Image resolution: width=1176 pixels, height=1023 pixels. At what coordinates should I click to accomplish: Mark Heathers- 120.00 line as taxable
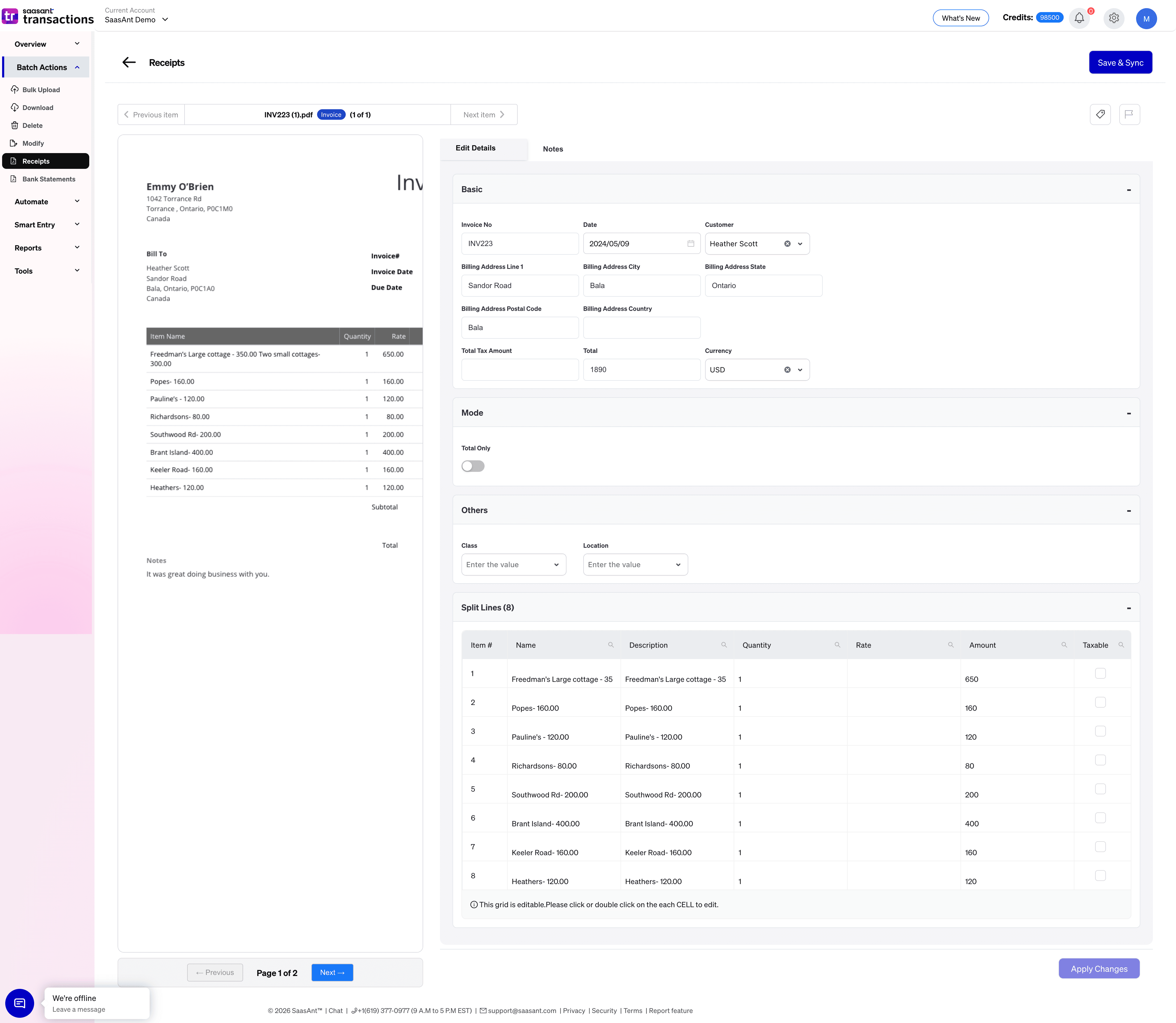(1101, 875)
